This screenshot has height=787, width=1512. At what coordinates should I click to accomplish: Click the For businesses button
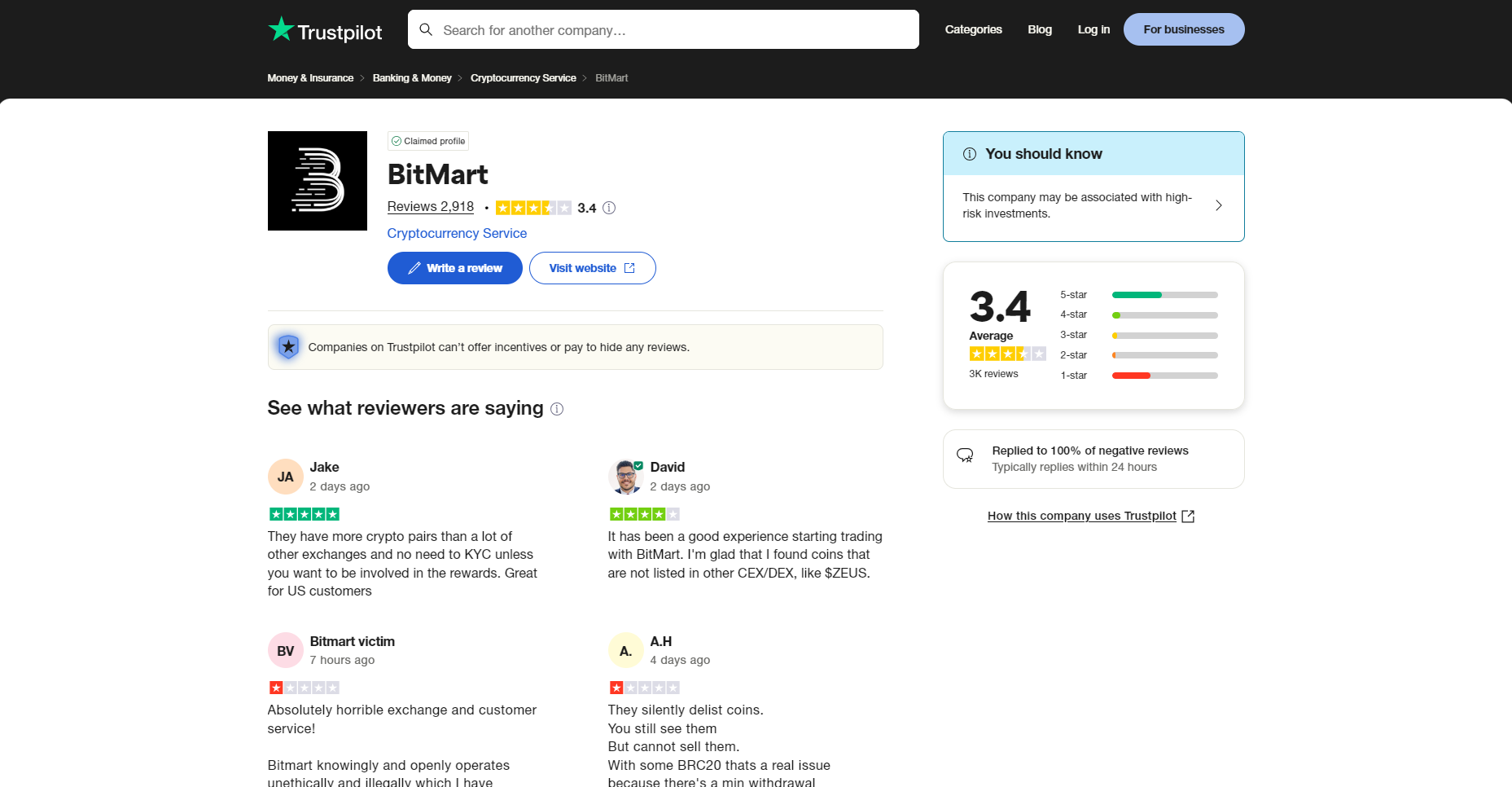[x=1184, y=29]
